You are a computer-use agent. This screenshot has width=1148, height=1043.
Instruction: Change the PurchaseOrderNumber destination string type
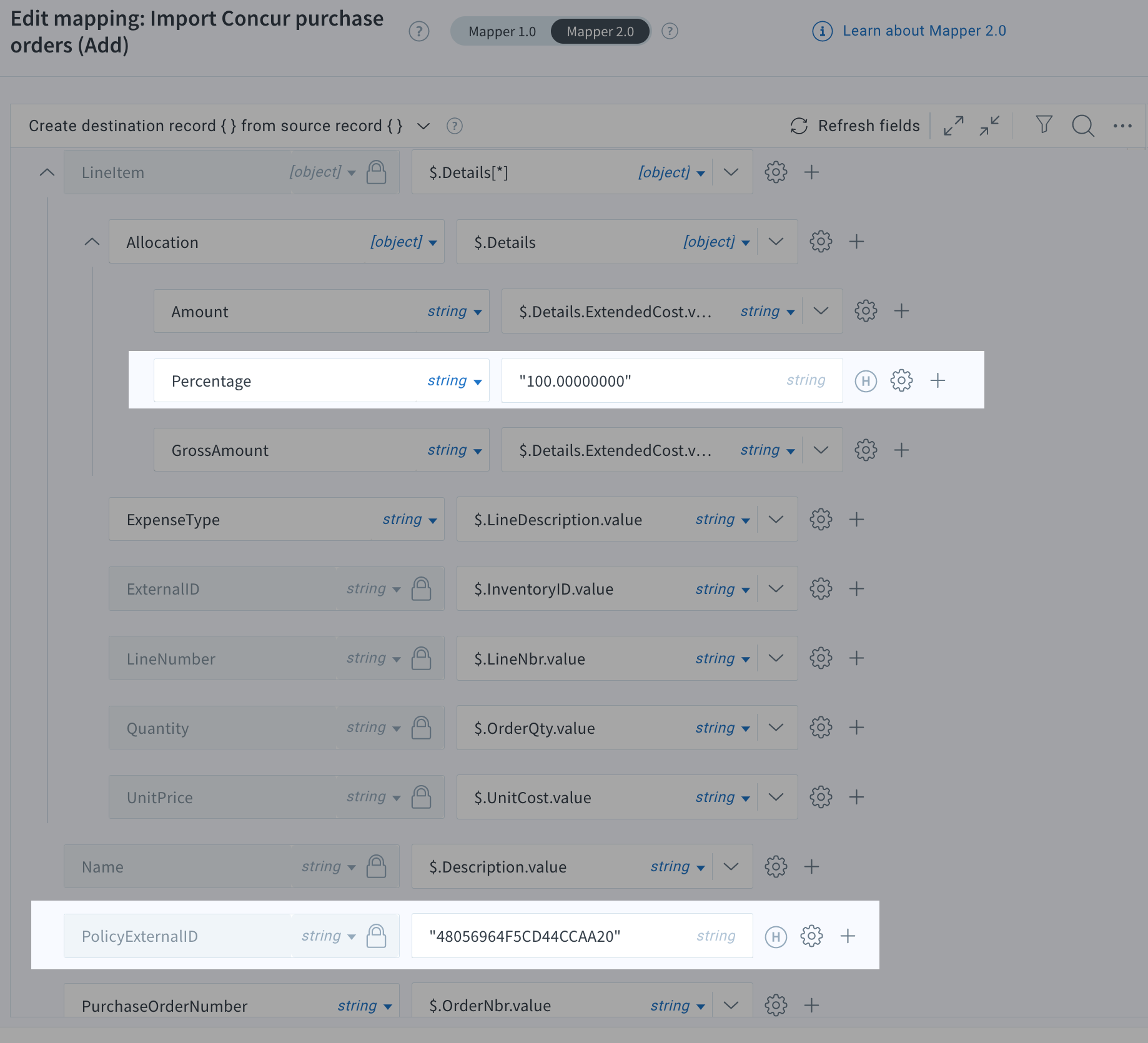pyautogui.click(x=365, y=1006)
